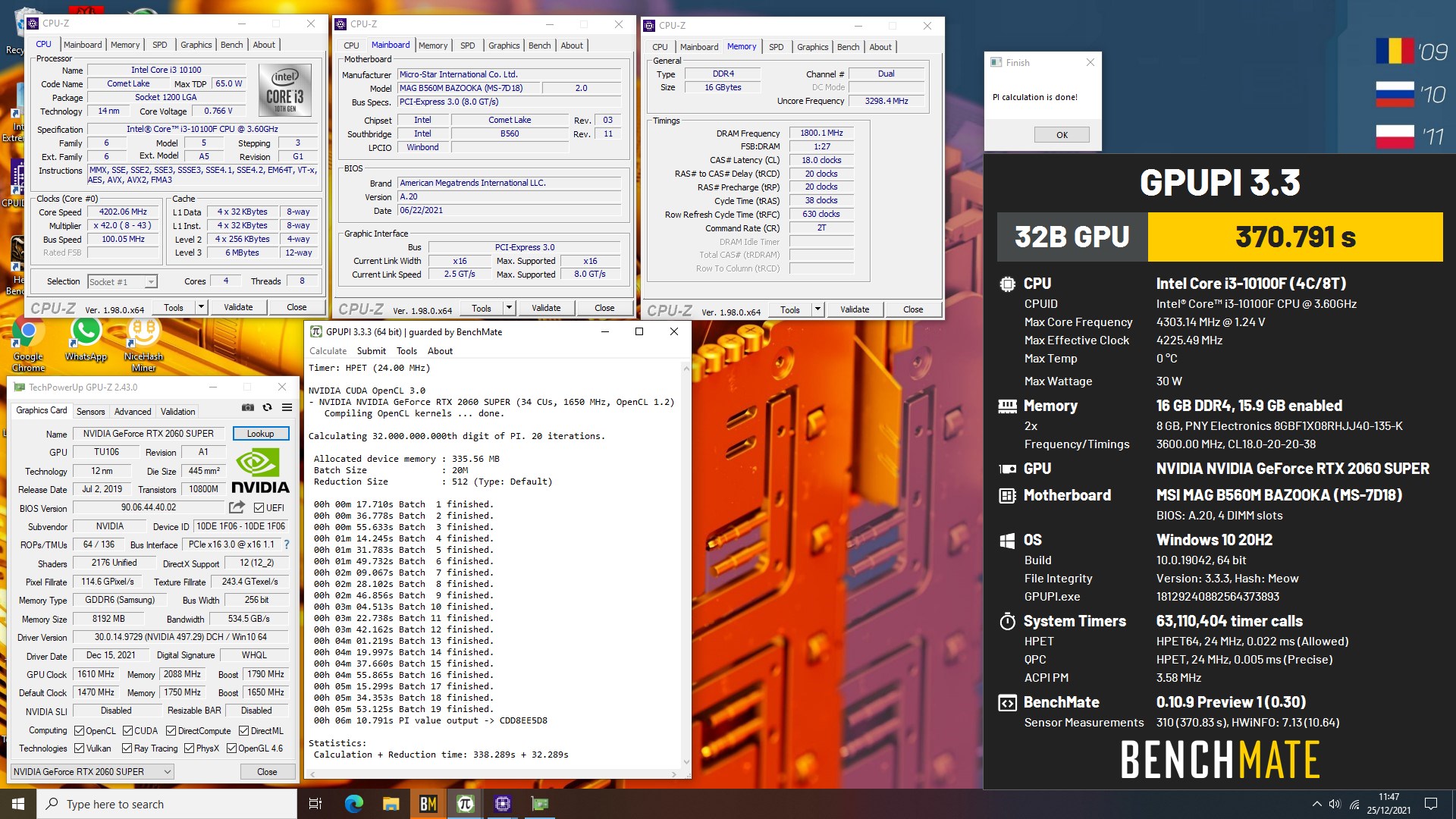Open File Explorer from the taskbar
Image resolution: width=1456 pixels, height=819 pixels.
391,804
